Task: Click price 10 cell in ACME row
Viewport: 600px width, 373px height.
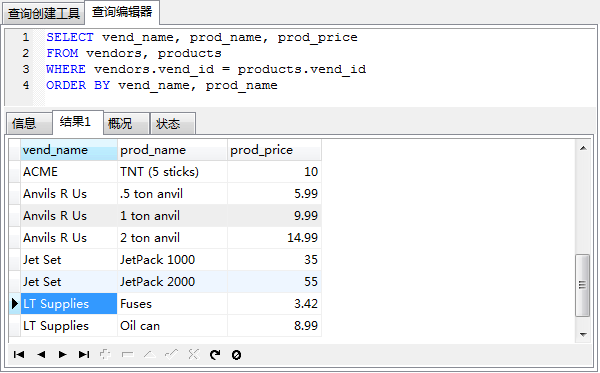Action: pyautogui.click(x=274, y=172)
